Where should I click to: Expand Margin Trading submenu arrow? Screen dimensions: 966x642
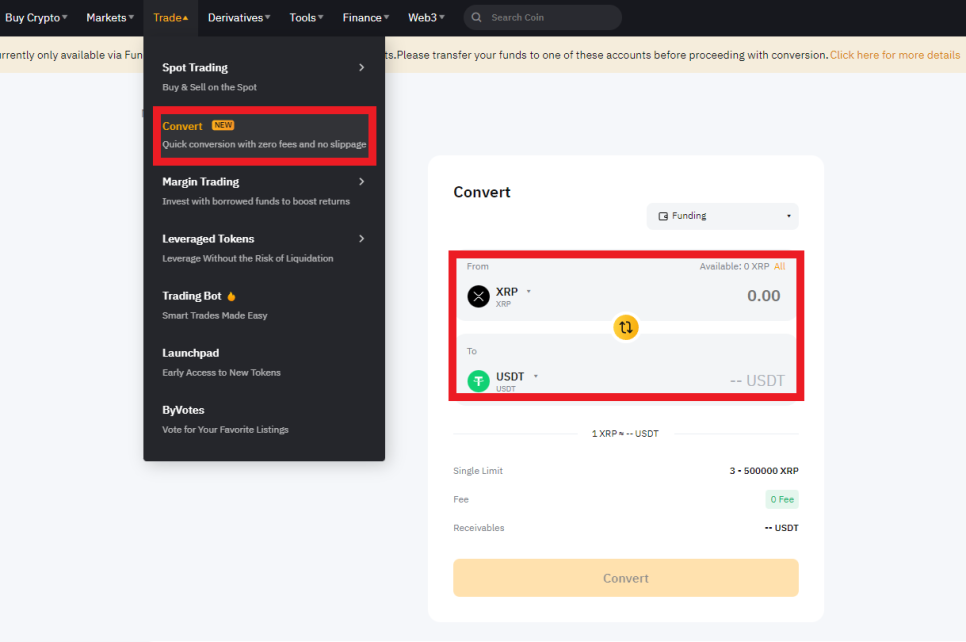click(362, 182)
